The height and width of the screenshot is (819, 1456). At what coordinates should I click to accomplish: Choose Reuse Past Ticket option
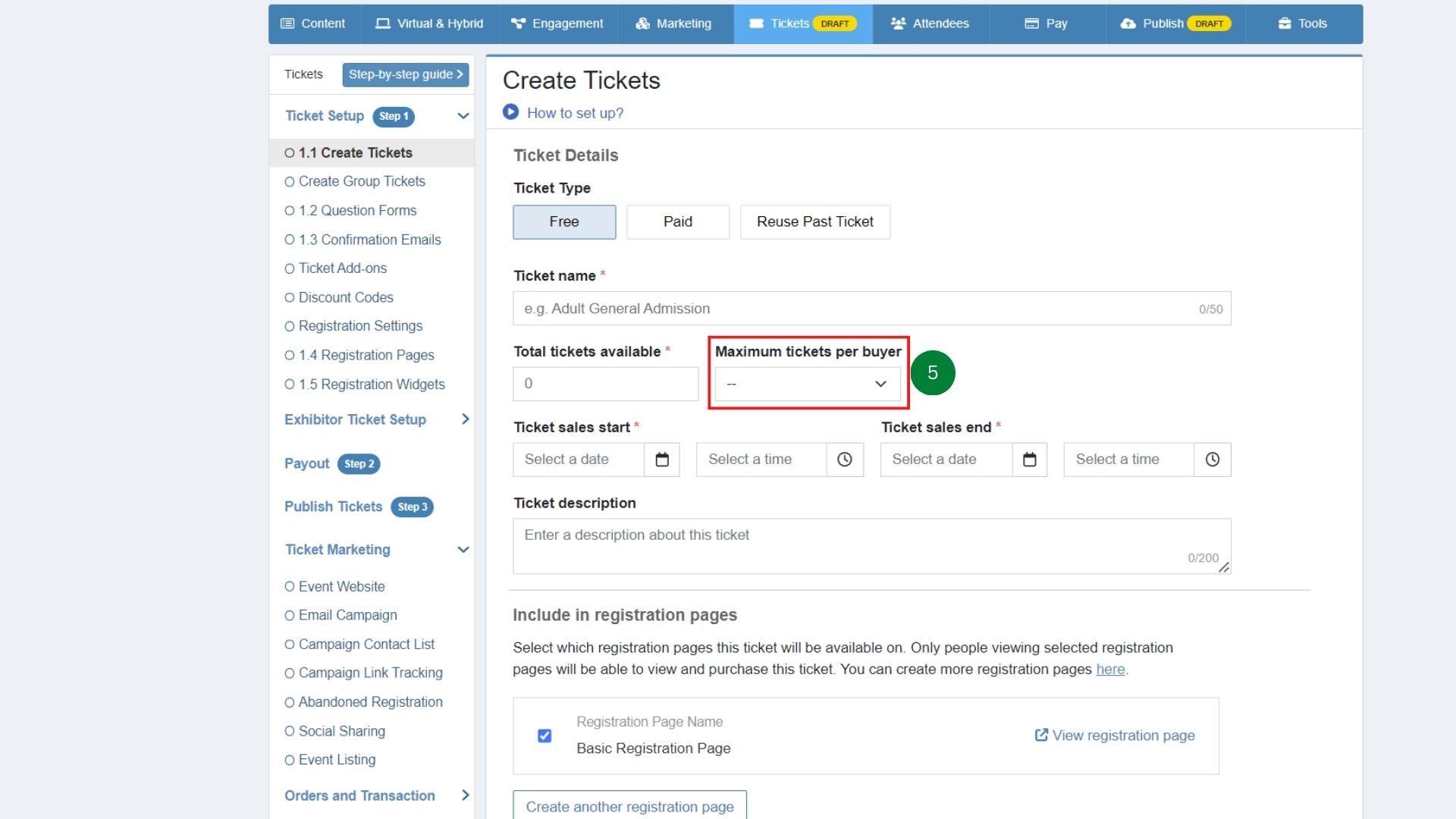tap(815, 222)
